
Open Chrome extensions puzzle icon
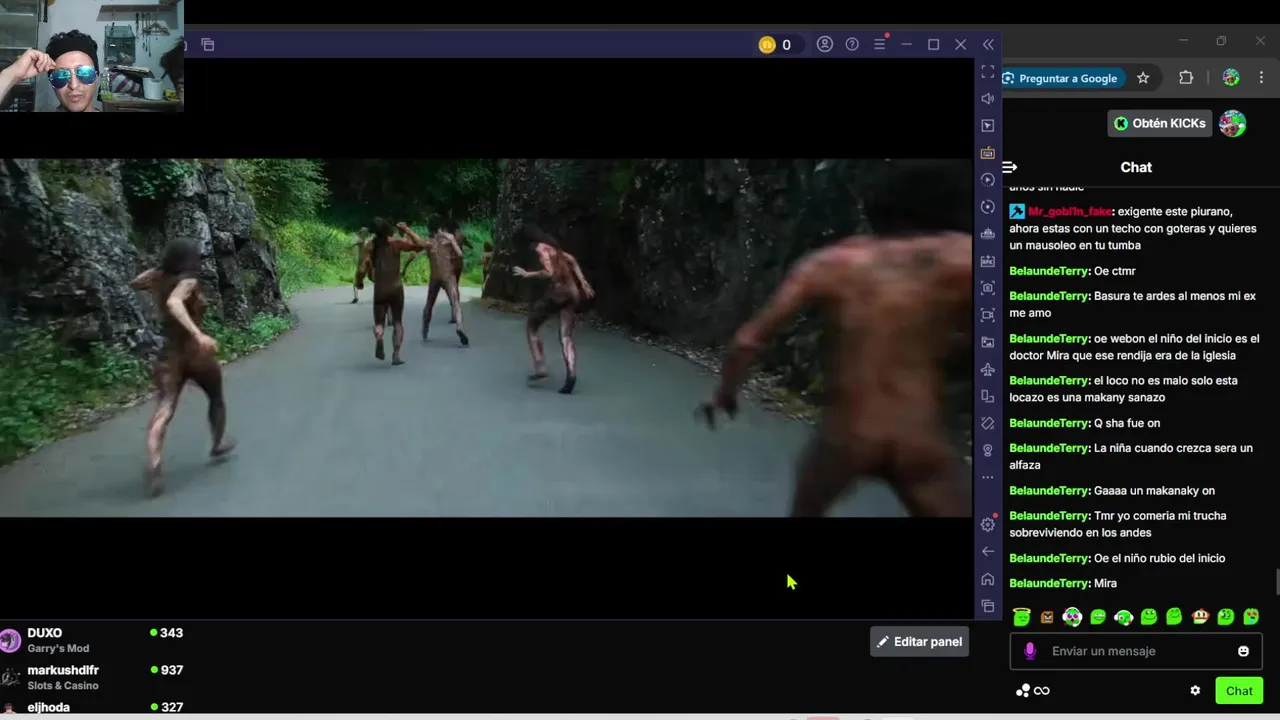(x=1186, y=78)
